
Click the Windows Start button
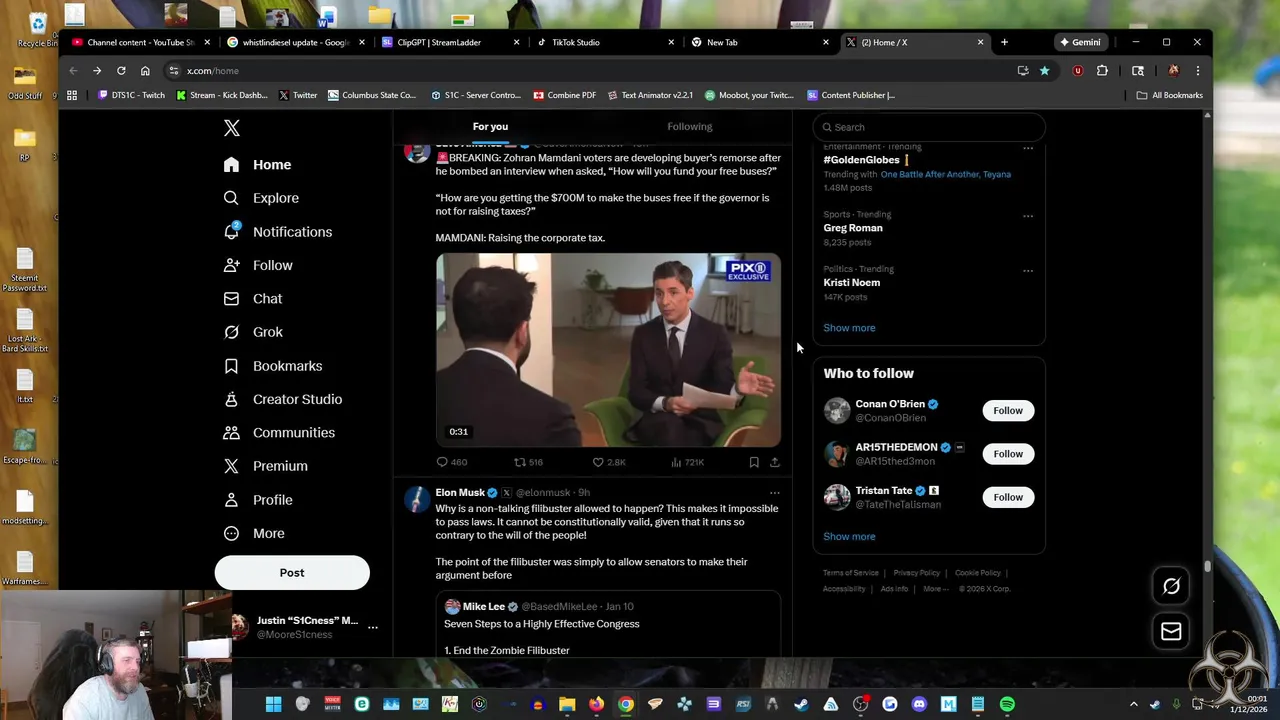tap(273, 704)
